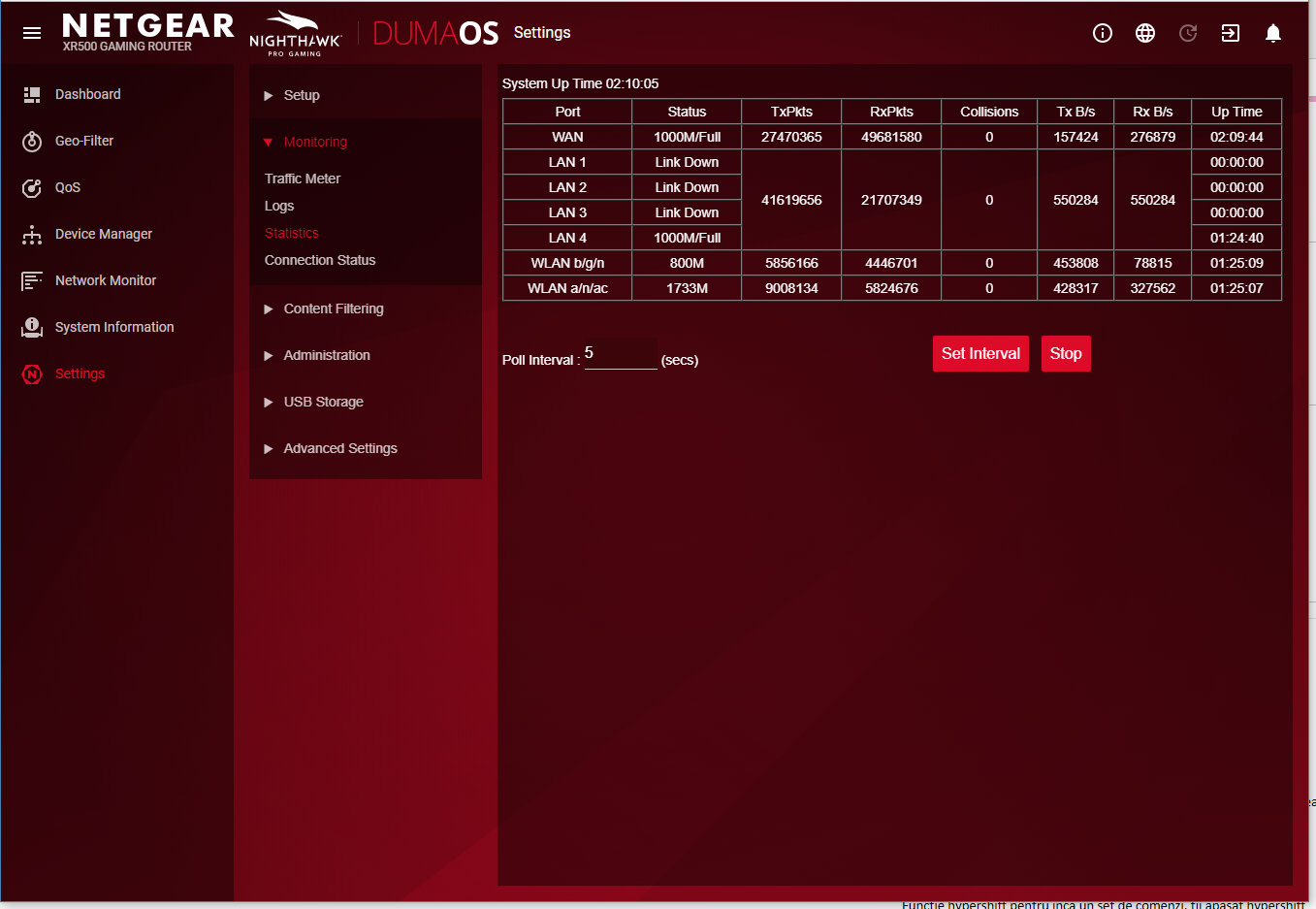Click the information icon in header
Viewport: 1316px width, 909px height.
(1103, 33)
